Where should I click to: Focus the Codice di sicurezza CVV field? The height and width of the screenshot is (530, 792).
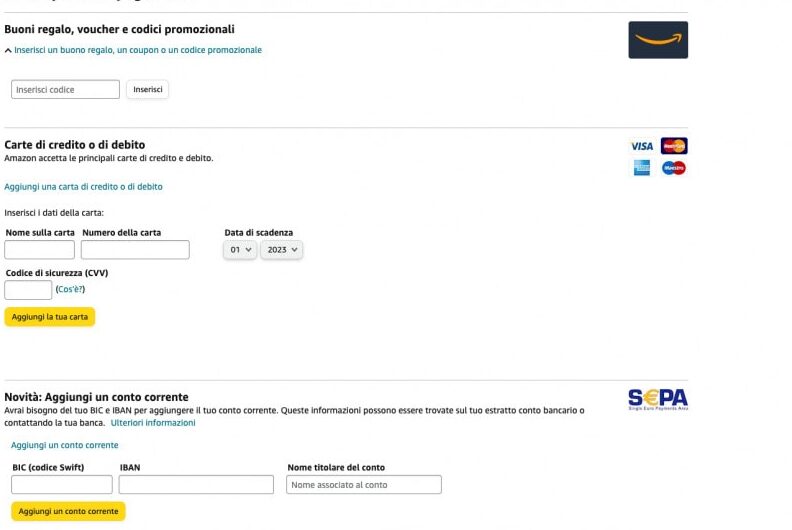[x=28, y=290]
